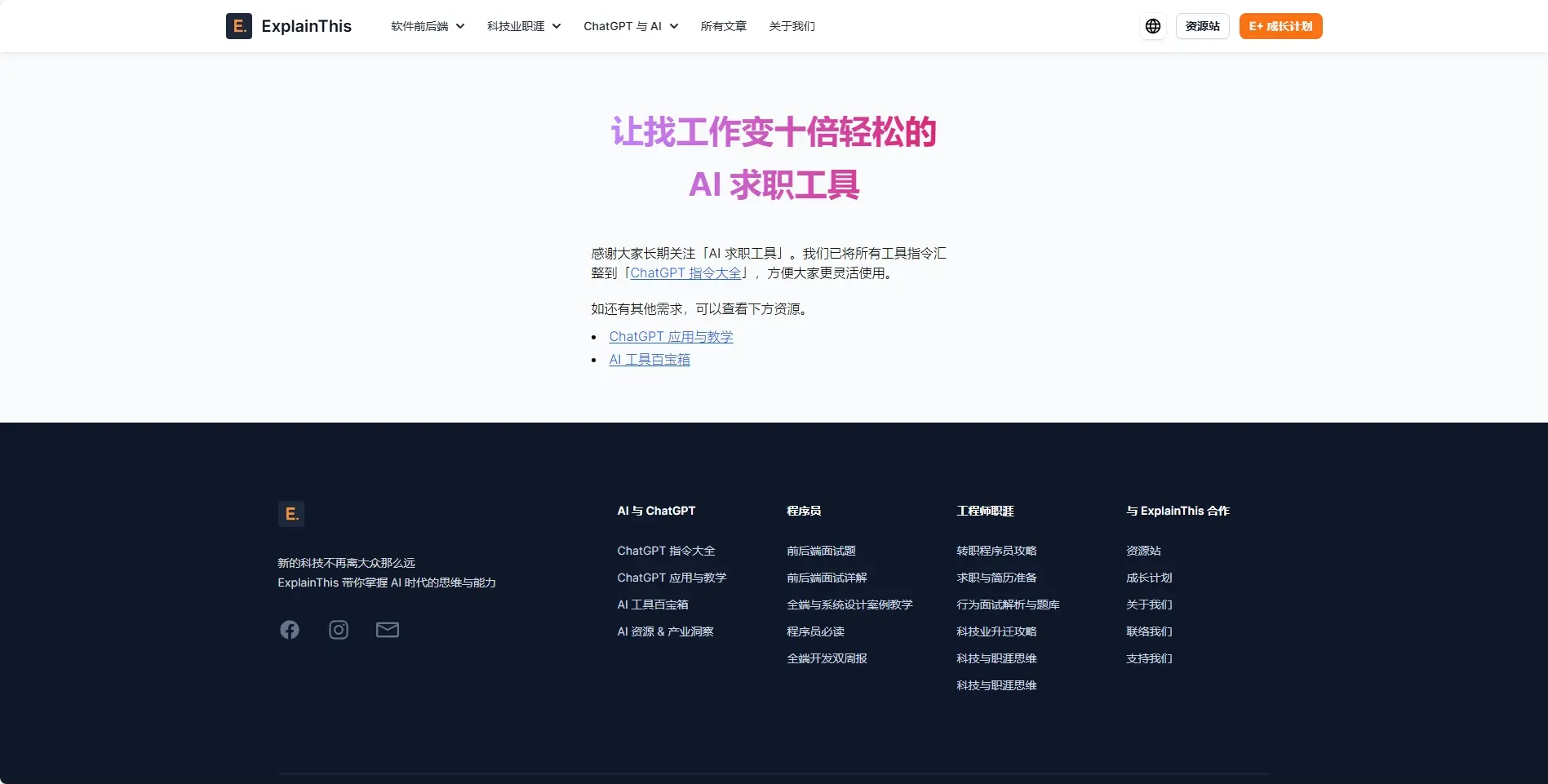Click the footer E. logo icon
This screenshot has height=784, width=1548.
(291, 514)
